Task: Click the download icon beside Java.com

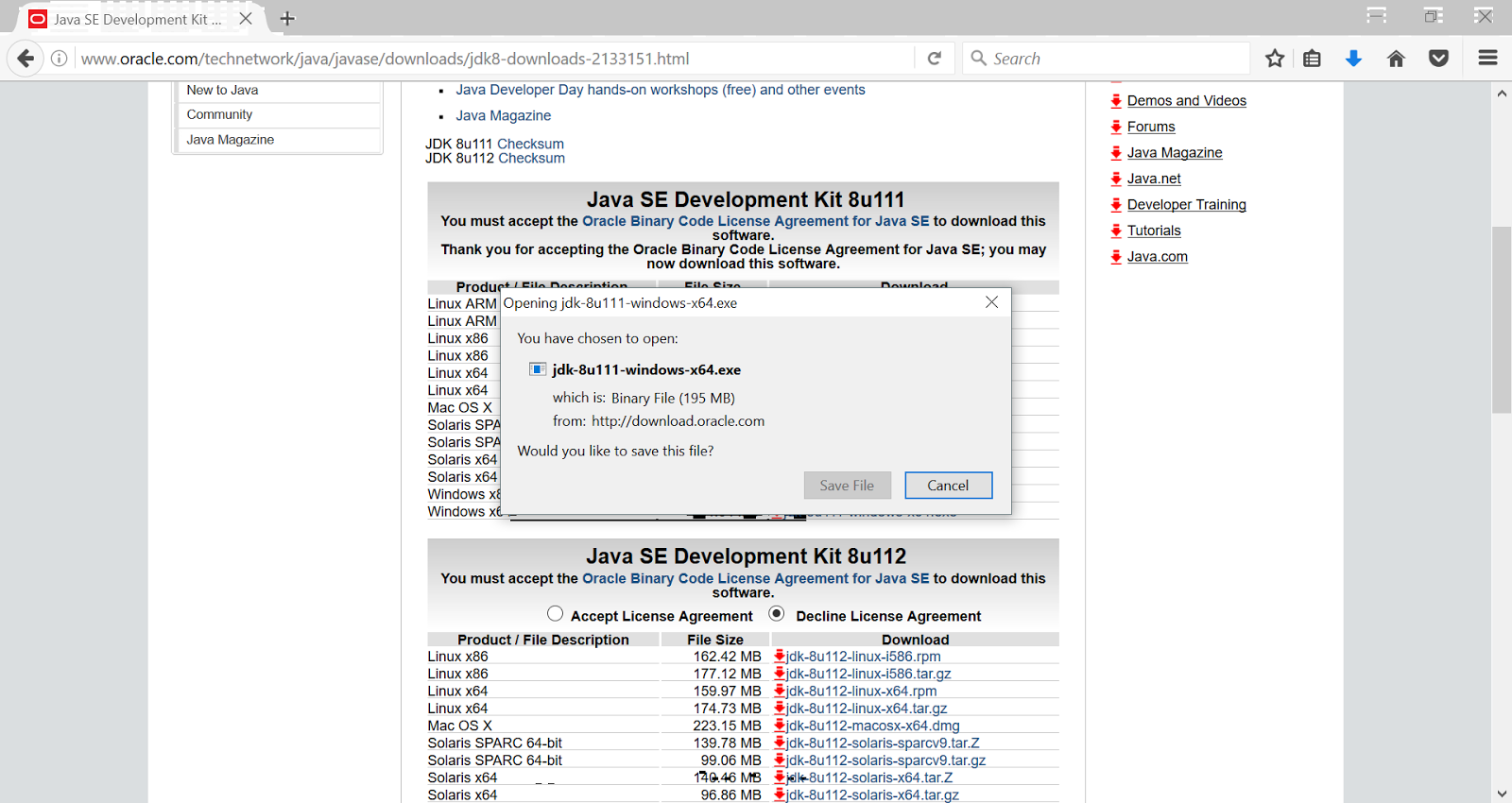Action: point(1116,256)
